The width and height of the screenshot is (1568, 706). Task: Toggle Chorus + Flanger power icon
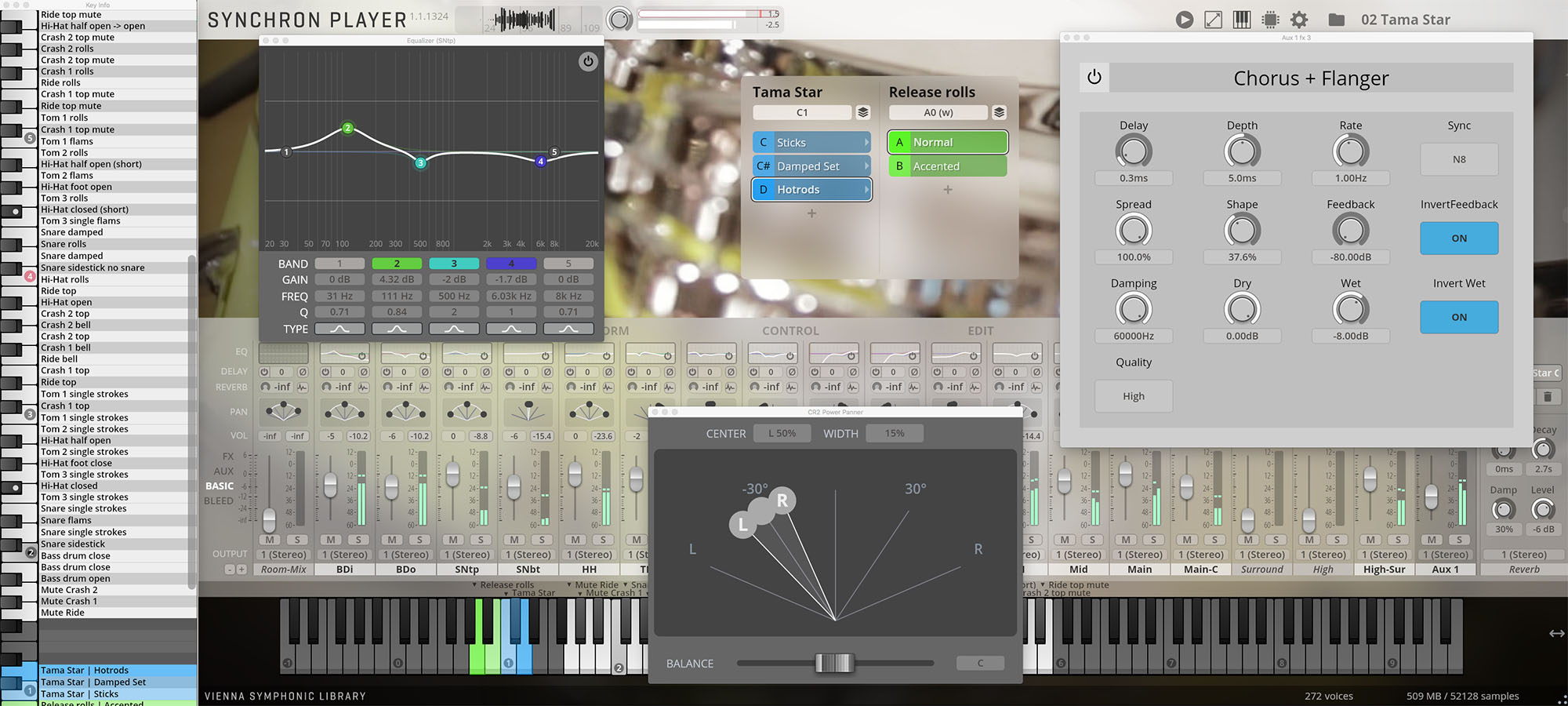click(1094, 77)
